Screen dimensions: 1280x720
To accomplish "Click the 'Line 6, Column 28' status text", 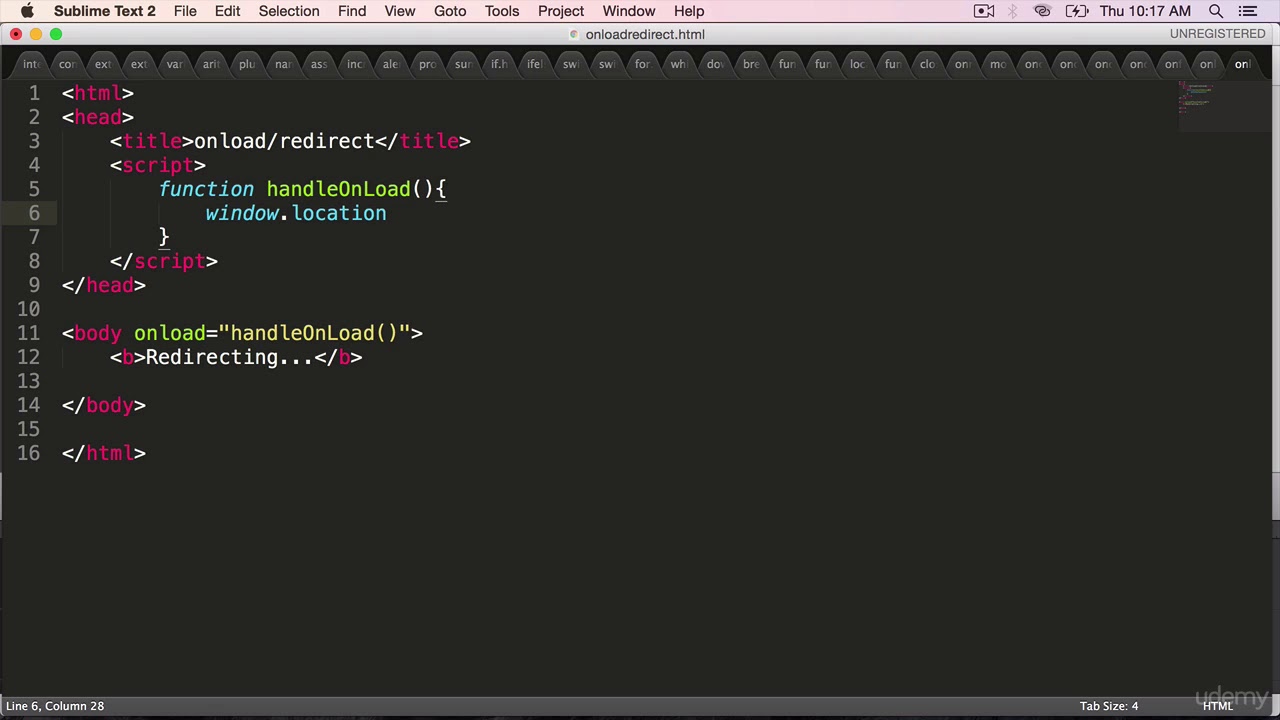I will coord(55,706).
